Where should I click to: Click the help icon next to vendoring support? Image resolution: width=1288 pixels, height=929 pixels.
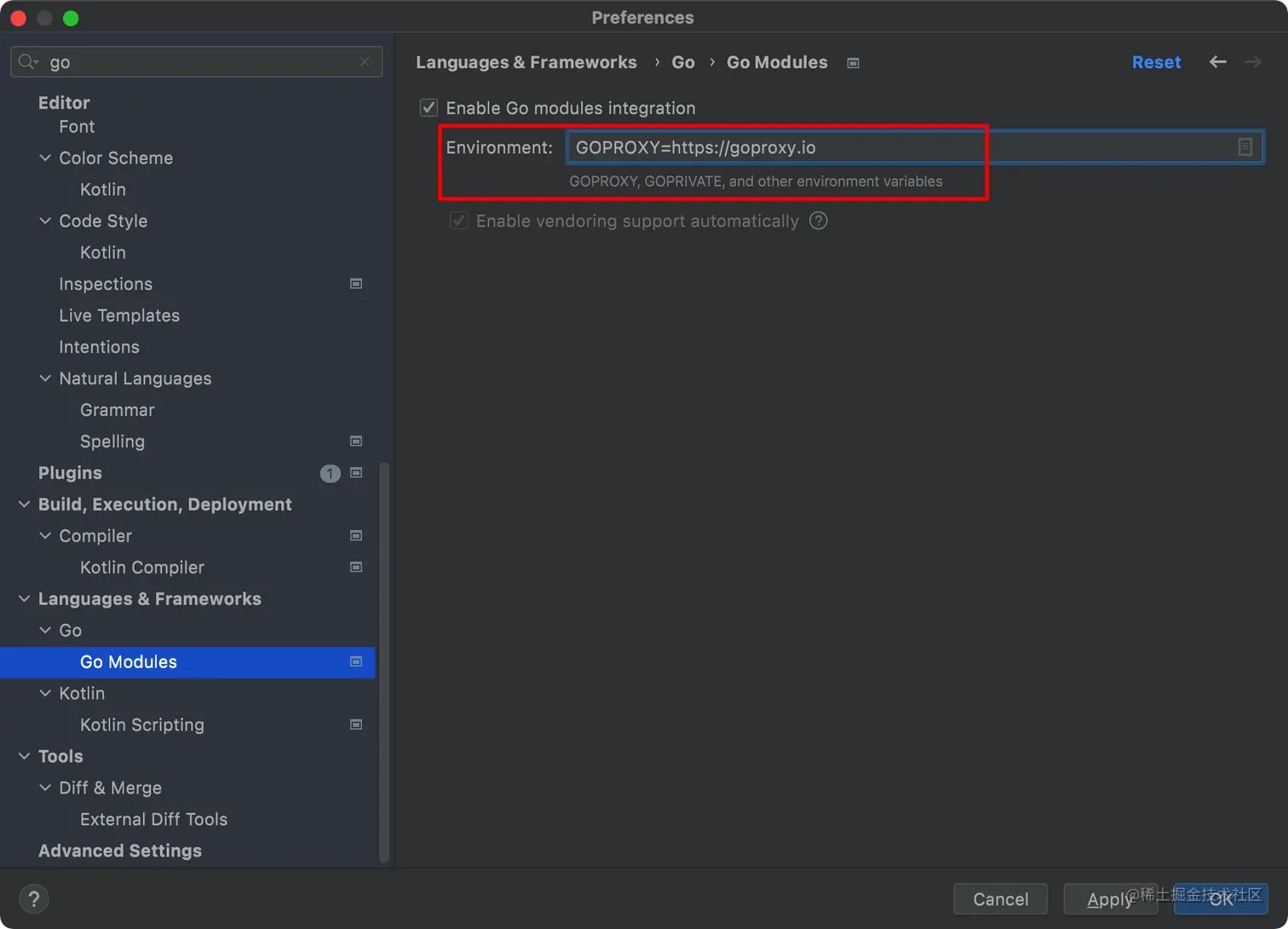point(819,221)
